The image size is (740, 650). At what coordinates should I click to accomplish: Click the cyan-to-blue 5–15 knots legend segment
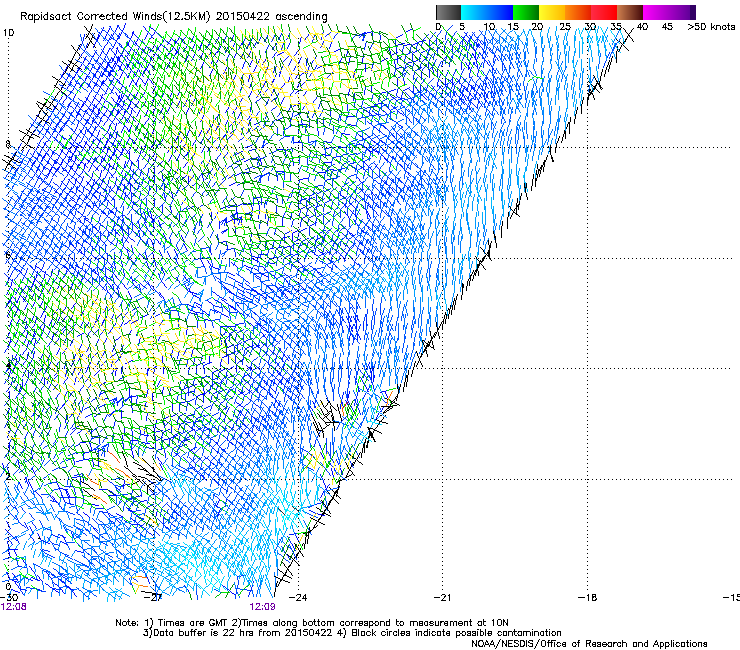click(x=487, y=12)
